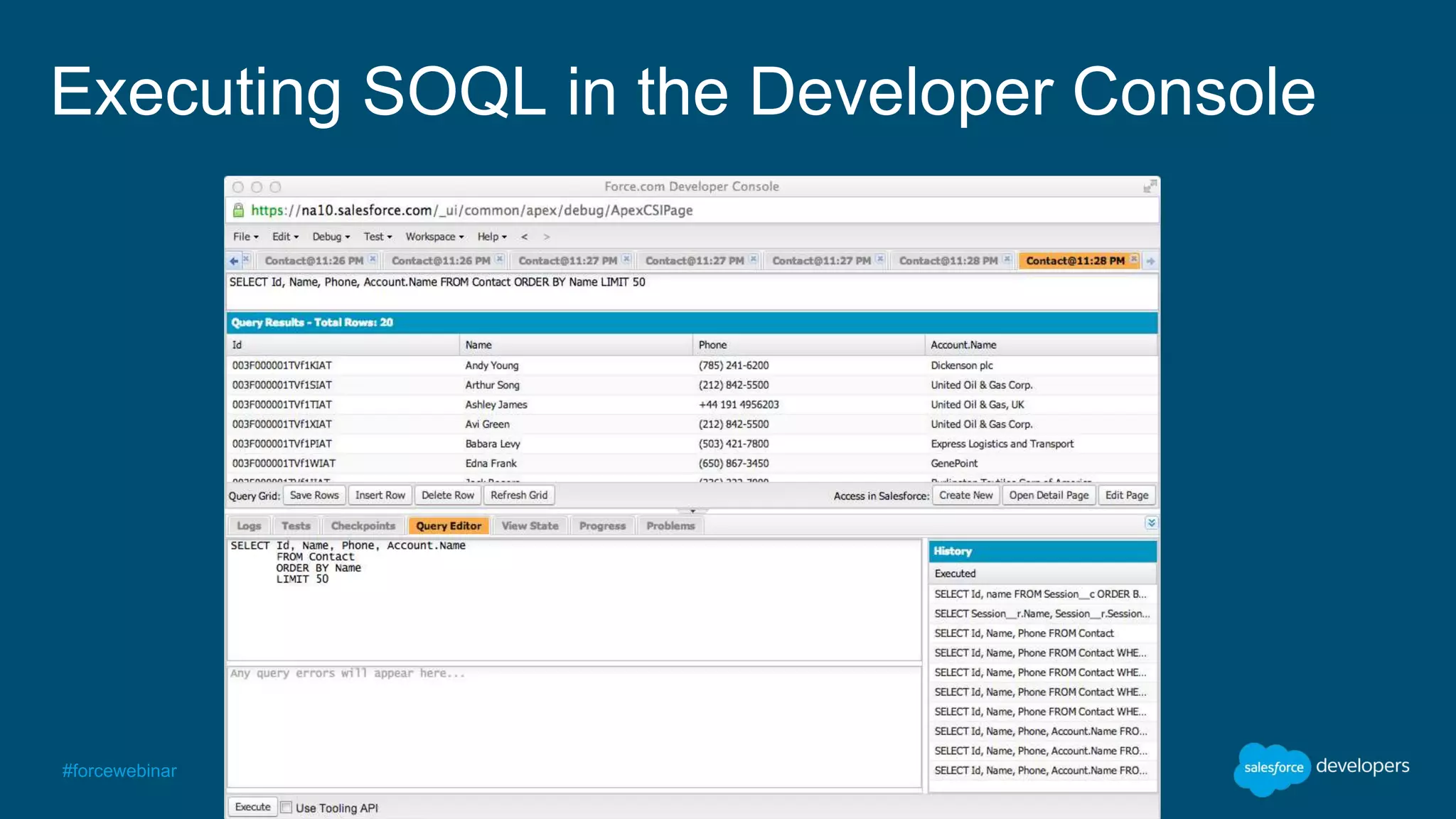Image resolution: width=1456 pixels, height=819 pixels.
Task: Click the Create New button
Action: click(x=966, y=496)
